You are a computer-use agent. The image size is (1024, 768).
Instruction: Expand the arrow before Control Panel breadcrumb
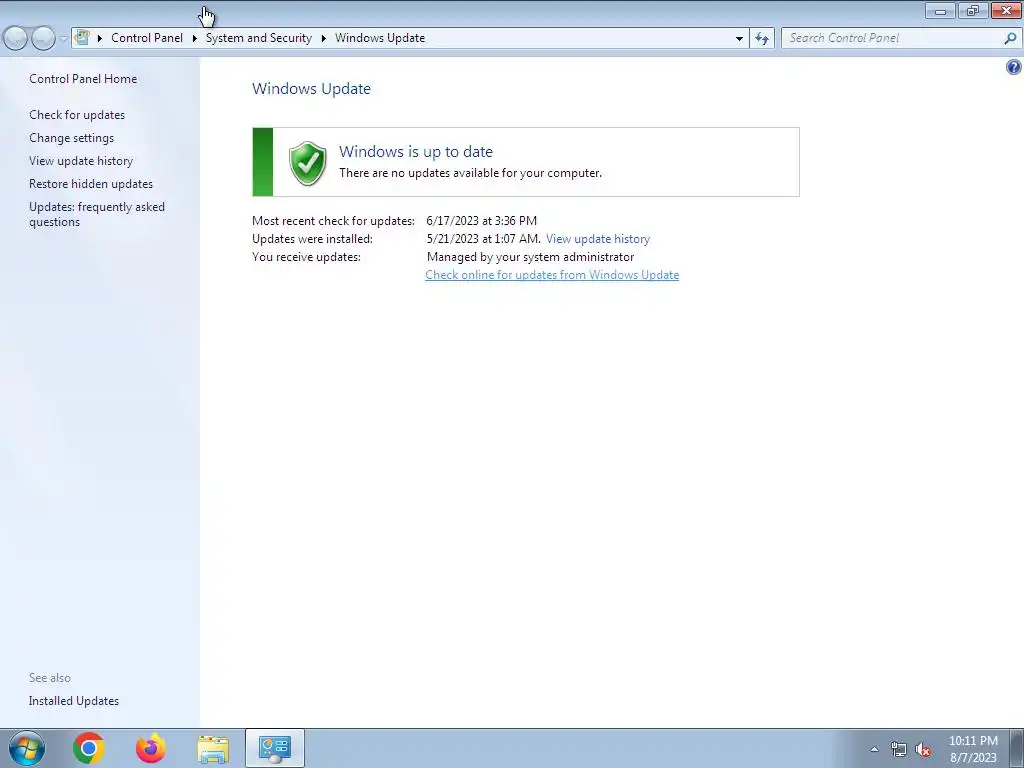pos(100,38)
